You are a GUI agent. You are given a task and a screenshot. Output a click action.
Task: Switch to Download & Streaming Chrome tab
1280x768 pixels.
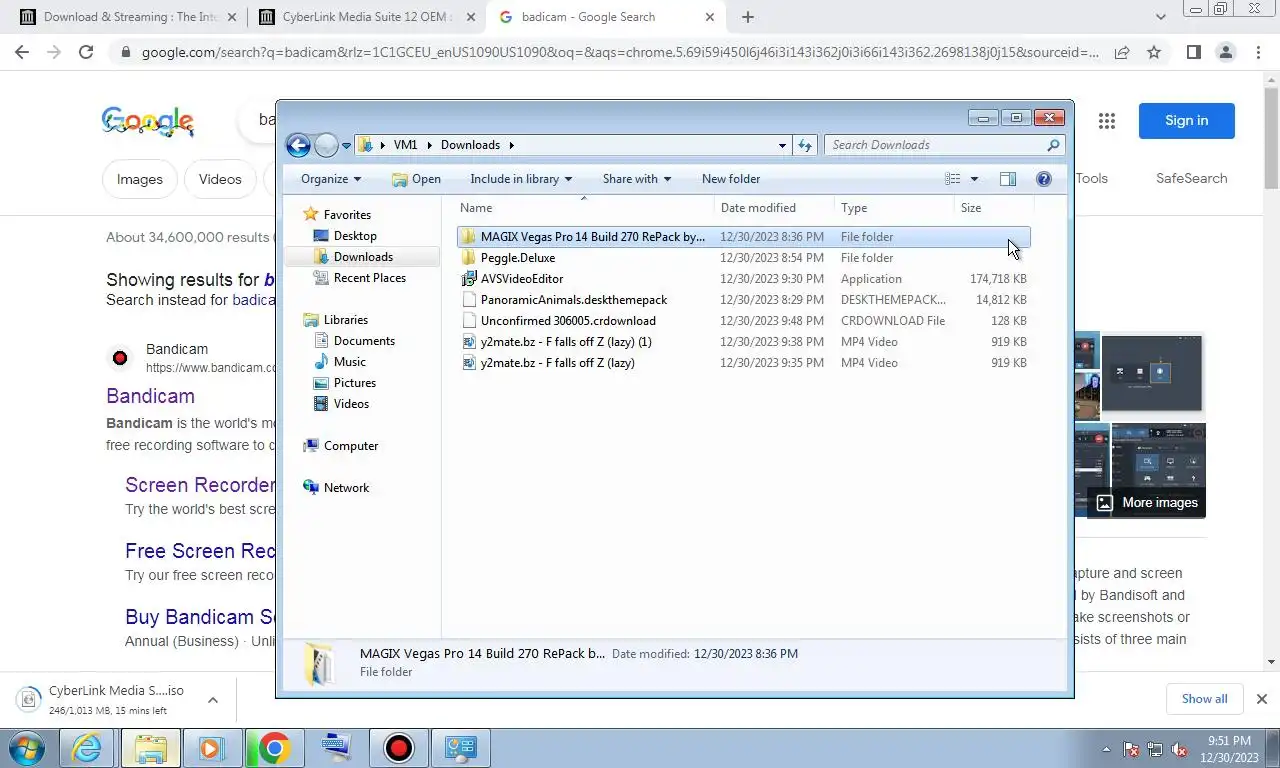(130, 17)
